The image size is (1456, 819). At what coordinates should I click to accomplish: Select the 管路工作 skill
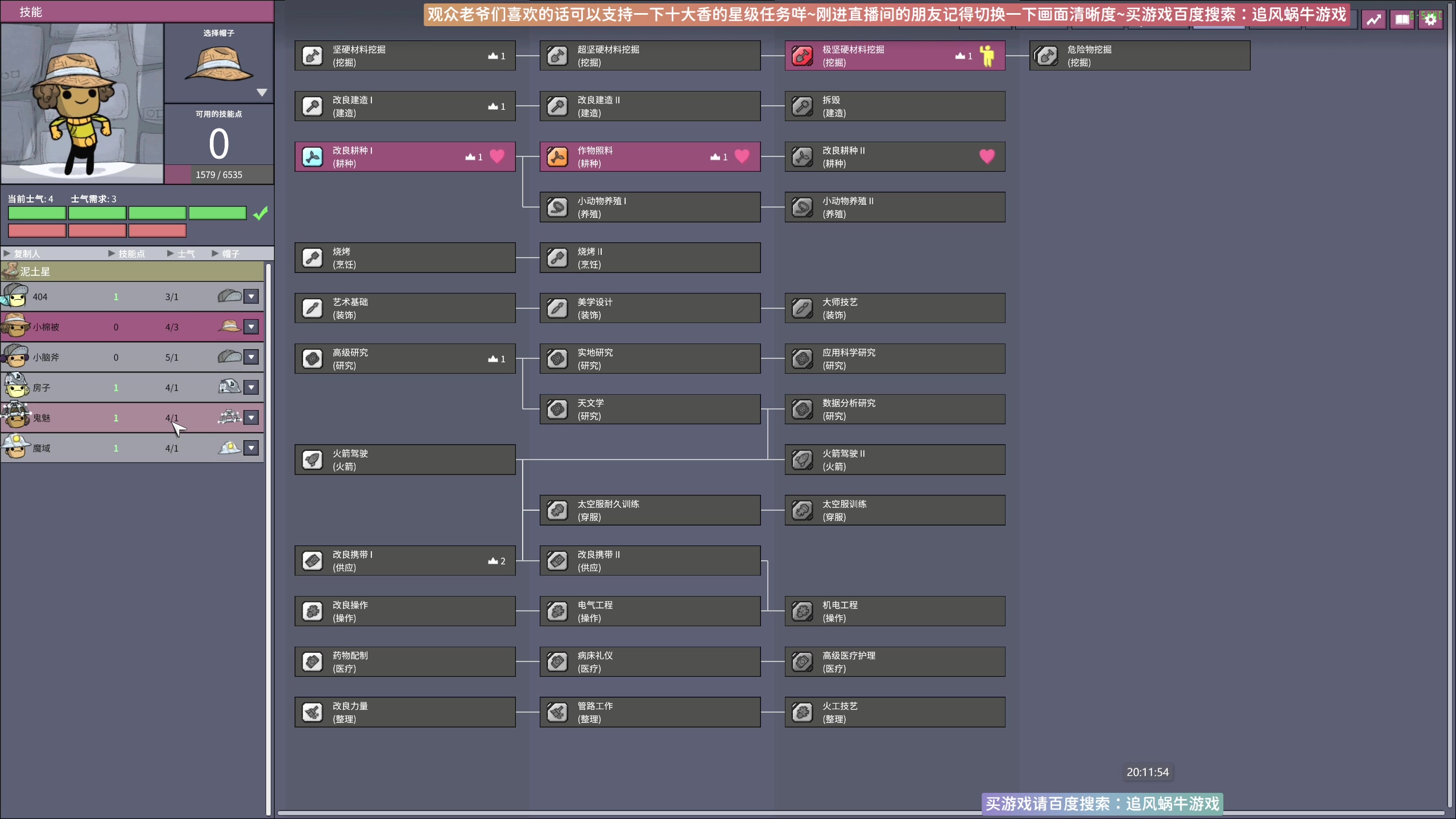pos(650,712)
